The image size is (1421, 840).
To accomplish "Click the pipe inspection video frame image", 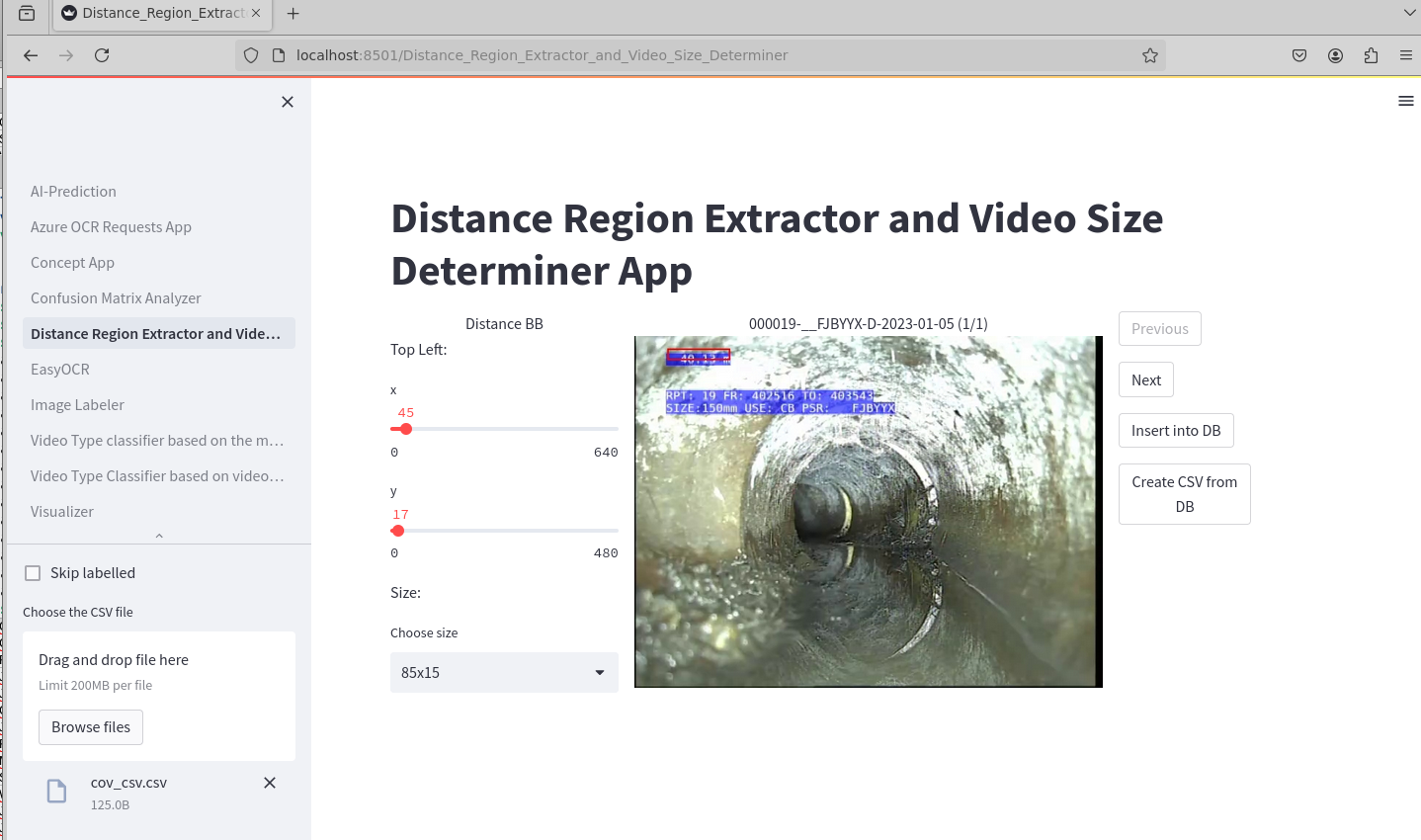I will (868, 512).
